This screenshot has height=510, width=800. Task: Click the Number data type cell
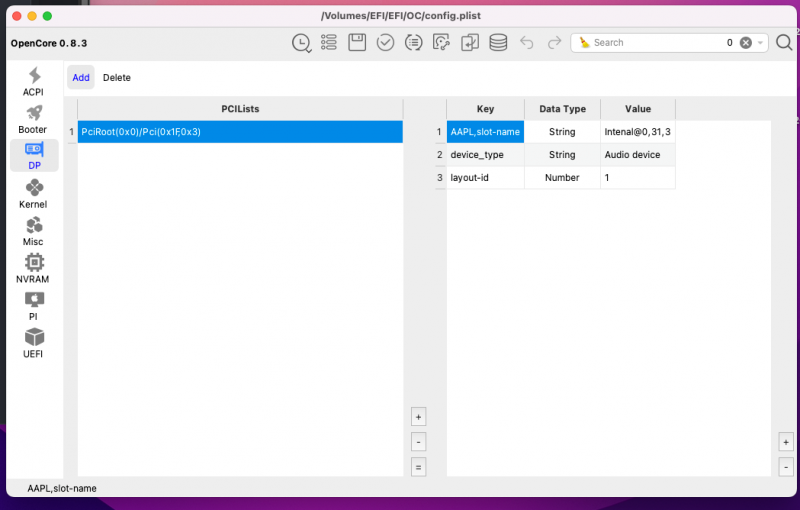tap(562, 177)
